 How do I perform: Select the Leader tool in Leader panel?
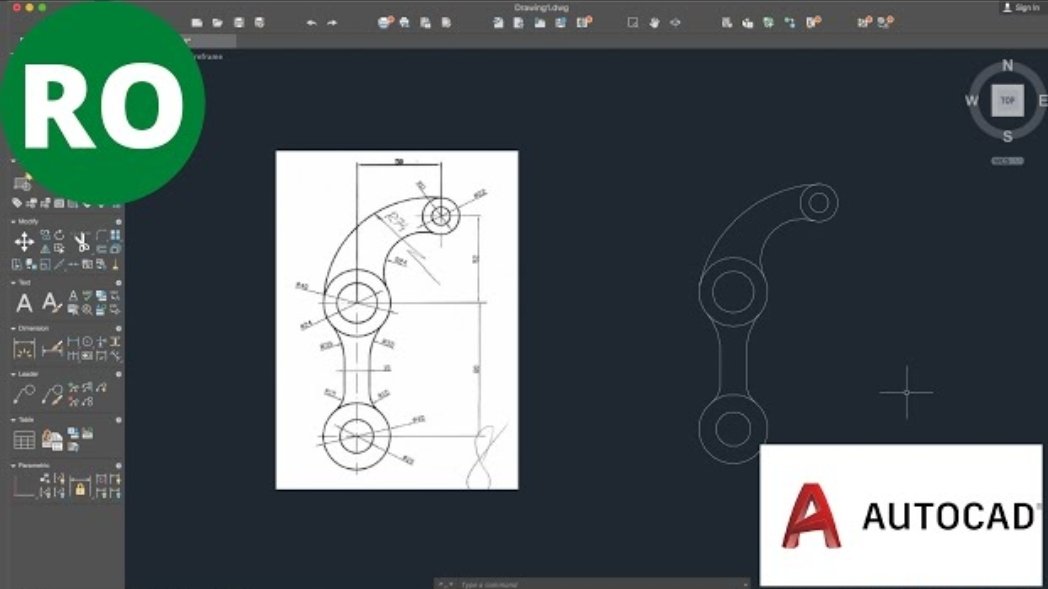(x=21, y=392)
